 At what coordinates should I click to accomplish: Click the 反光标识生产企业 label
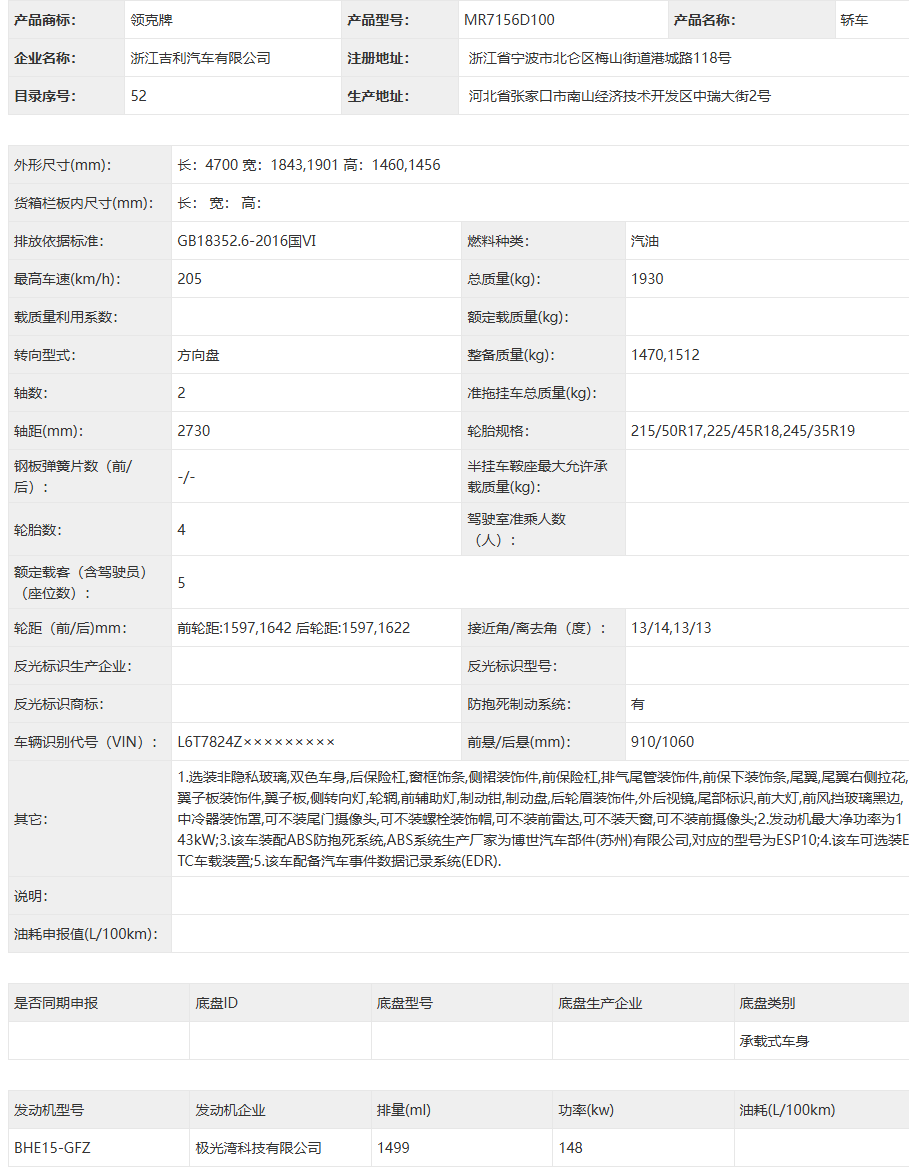[x=73, y=666]
